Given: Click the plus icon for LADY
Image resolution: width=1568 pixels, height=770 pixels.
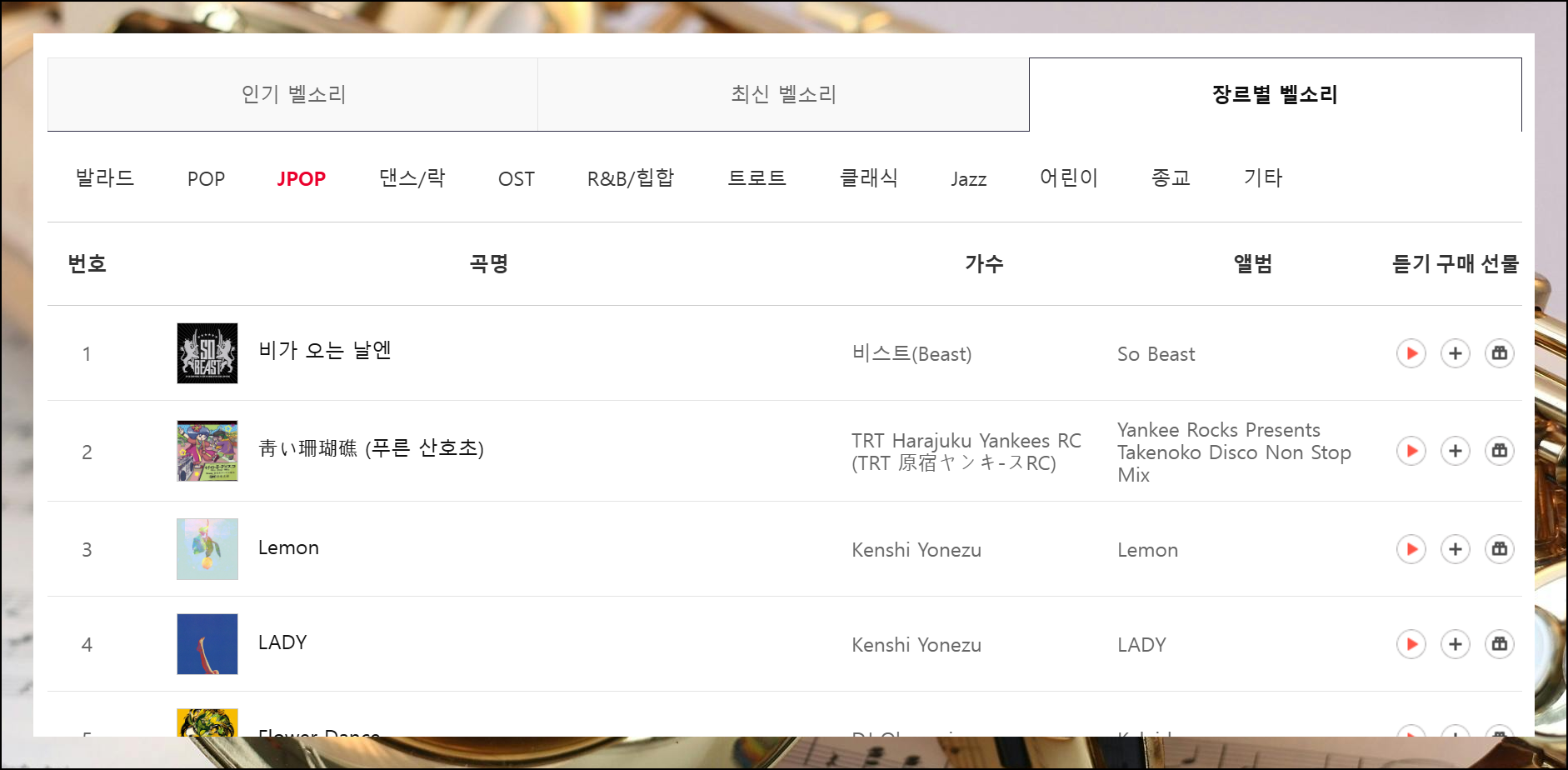Looking at the screenshot, I should coord(1456,644).
